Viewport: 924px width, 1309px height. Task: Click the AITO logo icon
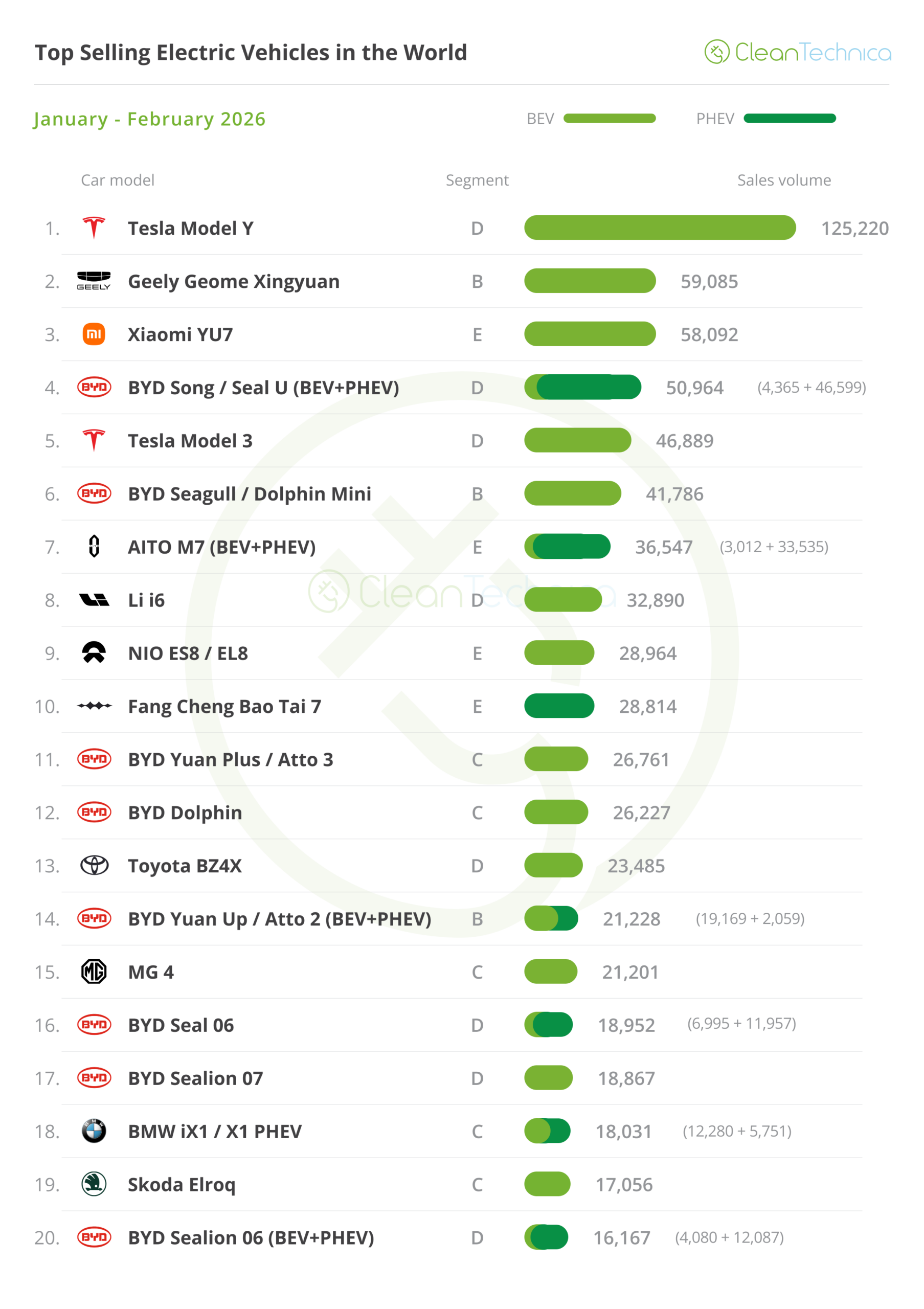coord(94,546)
